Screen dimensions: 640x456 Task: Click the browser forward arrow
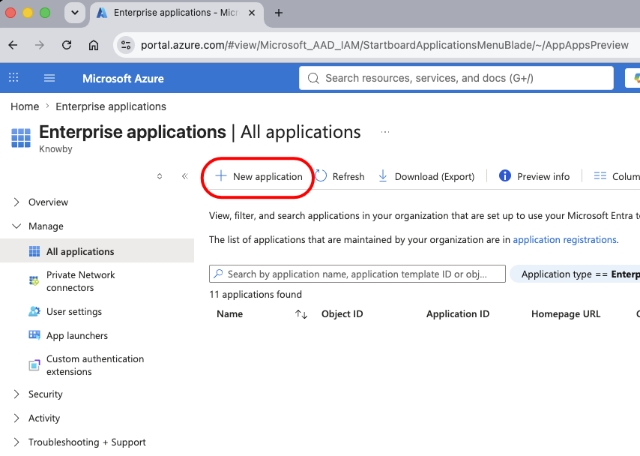coord(39,45)
